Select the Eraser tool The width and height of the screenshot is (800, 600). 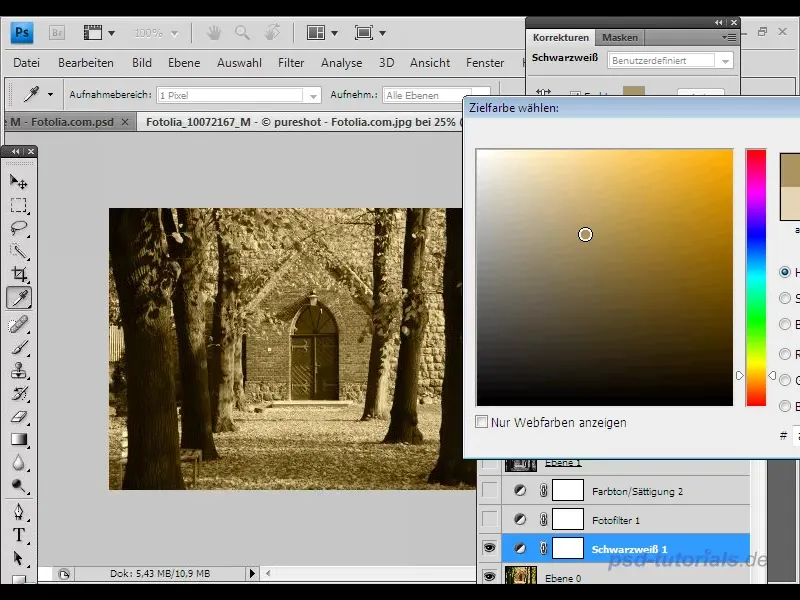click(19, 417)
